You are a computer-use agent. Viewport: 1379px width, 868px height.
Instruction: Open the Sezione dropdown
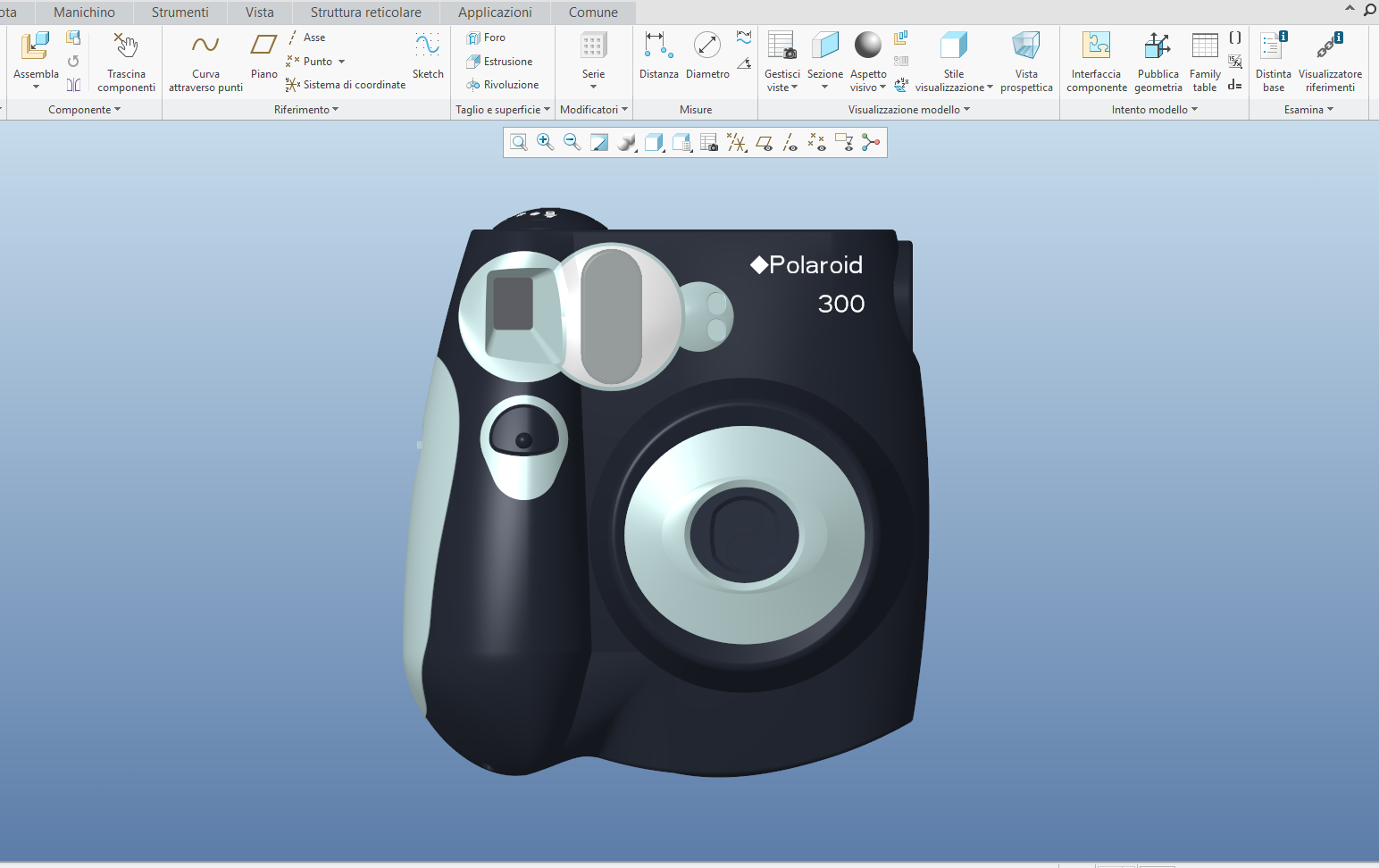pos(825,88)
